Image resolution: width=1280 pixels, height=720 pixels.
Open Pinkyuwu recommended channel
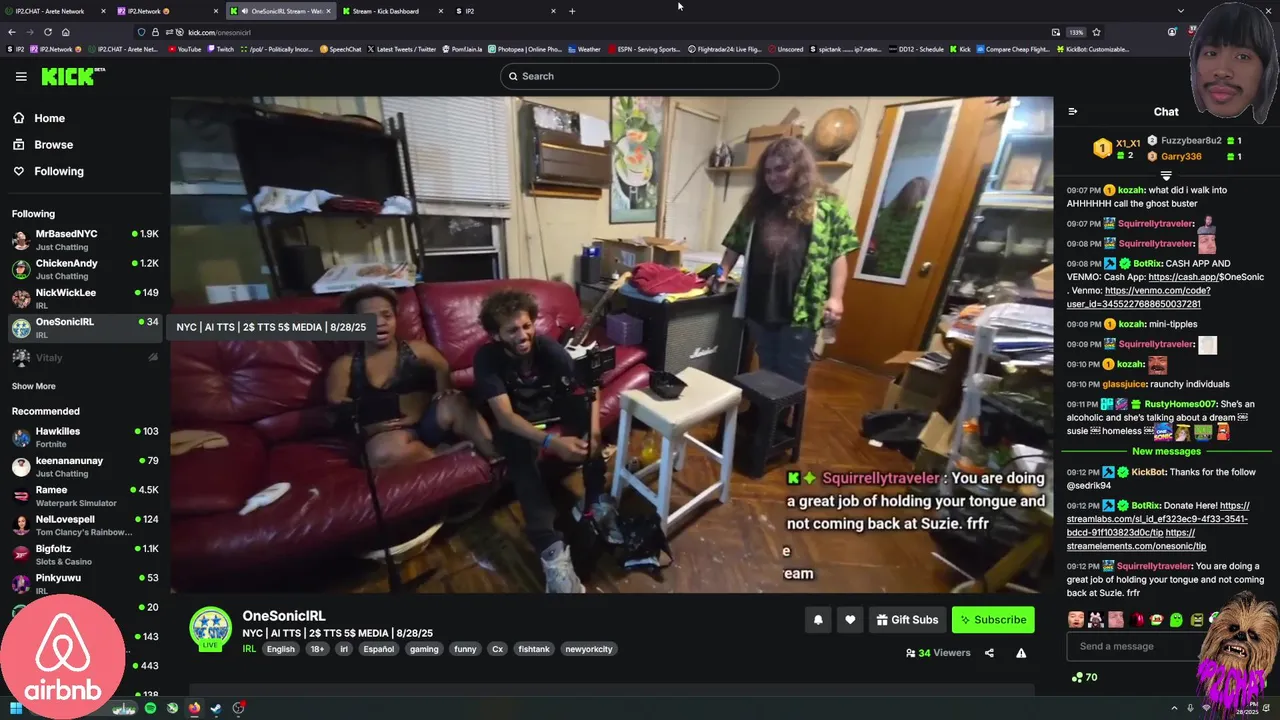click(85, 584)
